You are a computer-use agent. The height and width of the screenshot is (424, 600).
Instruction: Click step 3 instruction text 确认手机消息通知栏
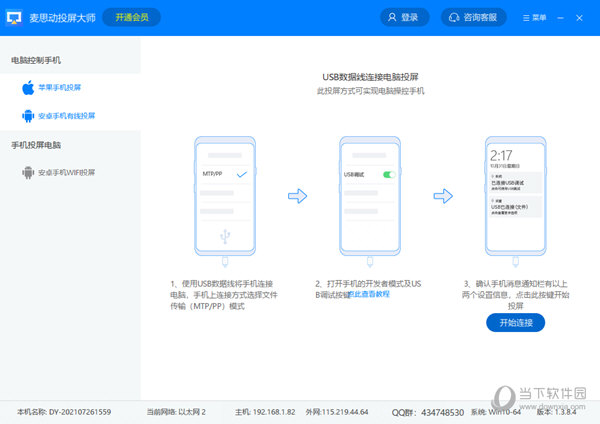tap(515, 295)
